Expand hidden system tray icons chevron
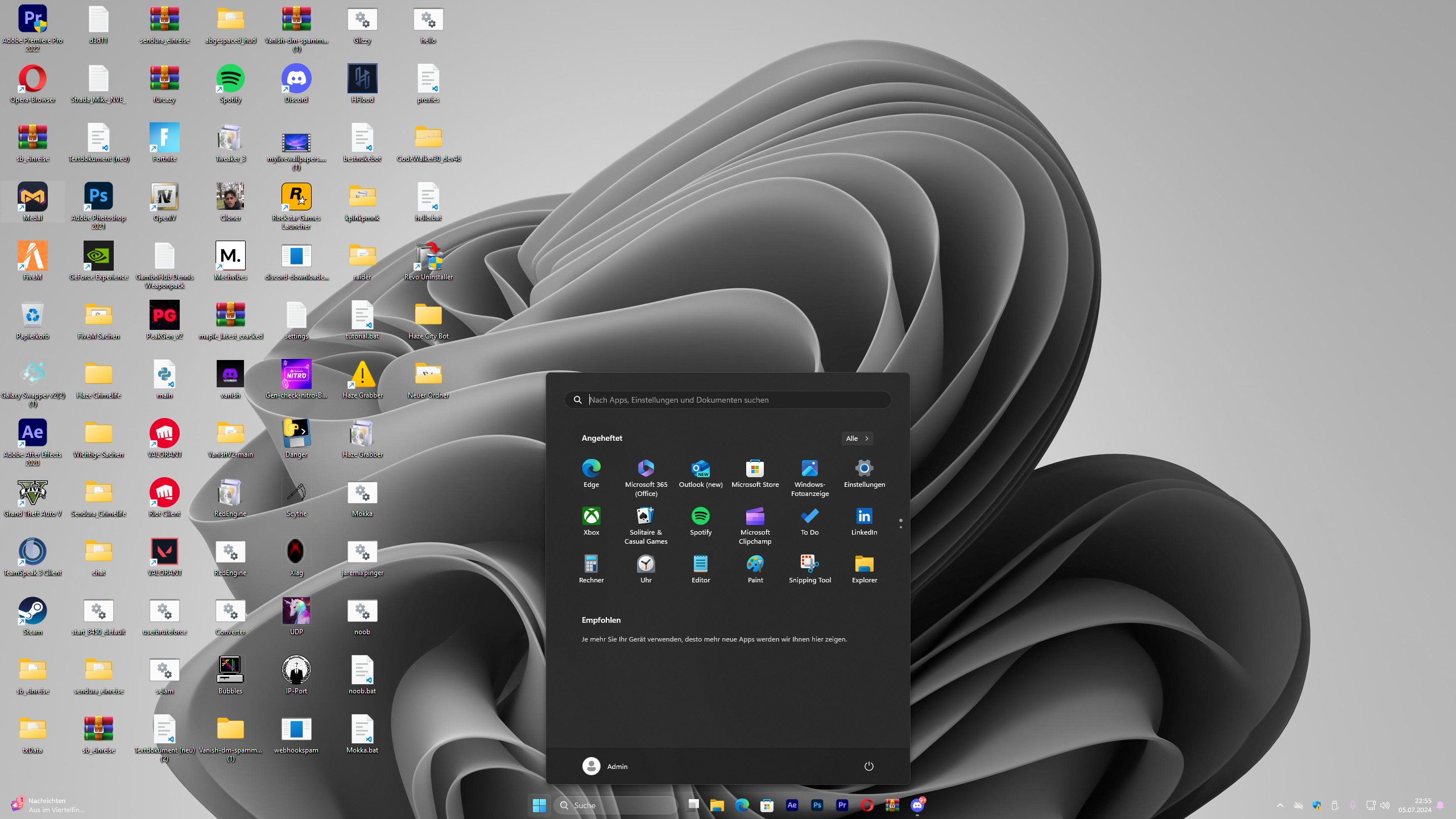 point(1280,805)
